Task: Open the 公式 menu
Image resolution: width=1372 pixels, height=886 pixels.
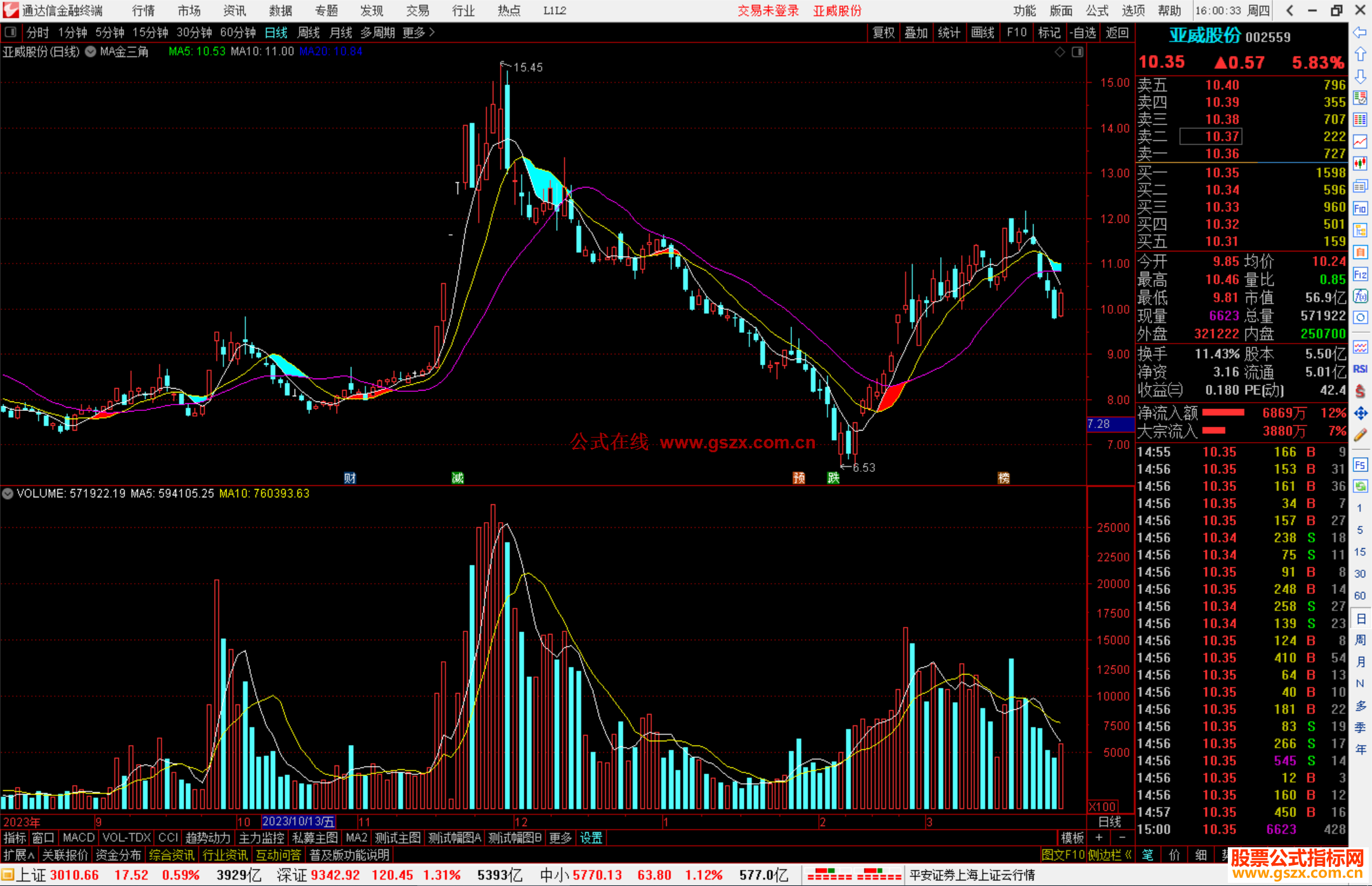Action: [1096, 11]
